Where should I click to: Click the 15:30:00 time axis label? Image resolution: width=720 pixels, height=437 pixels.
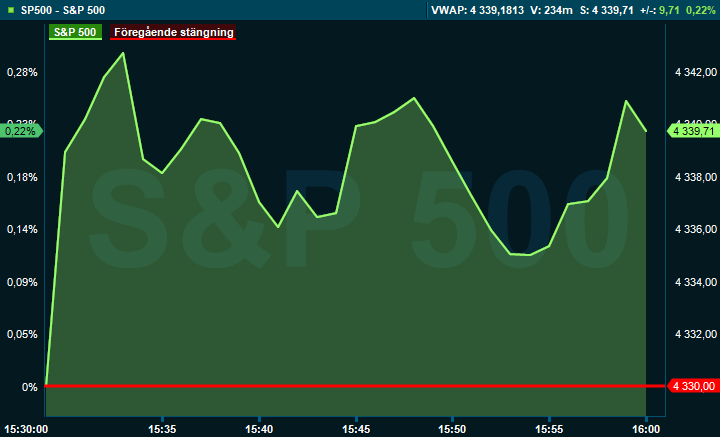(26, 430)
